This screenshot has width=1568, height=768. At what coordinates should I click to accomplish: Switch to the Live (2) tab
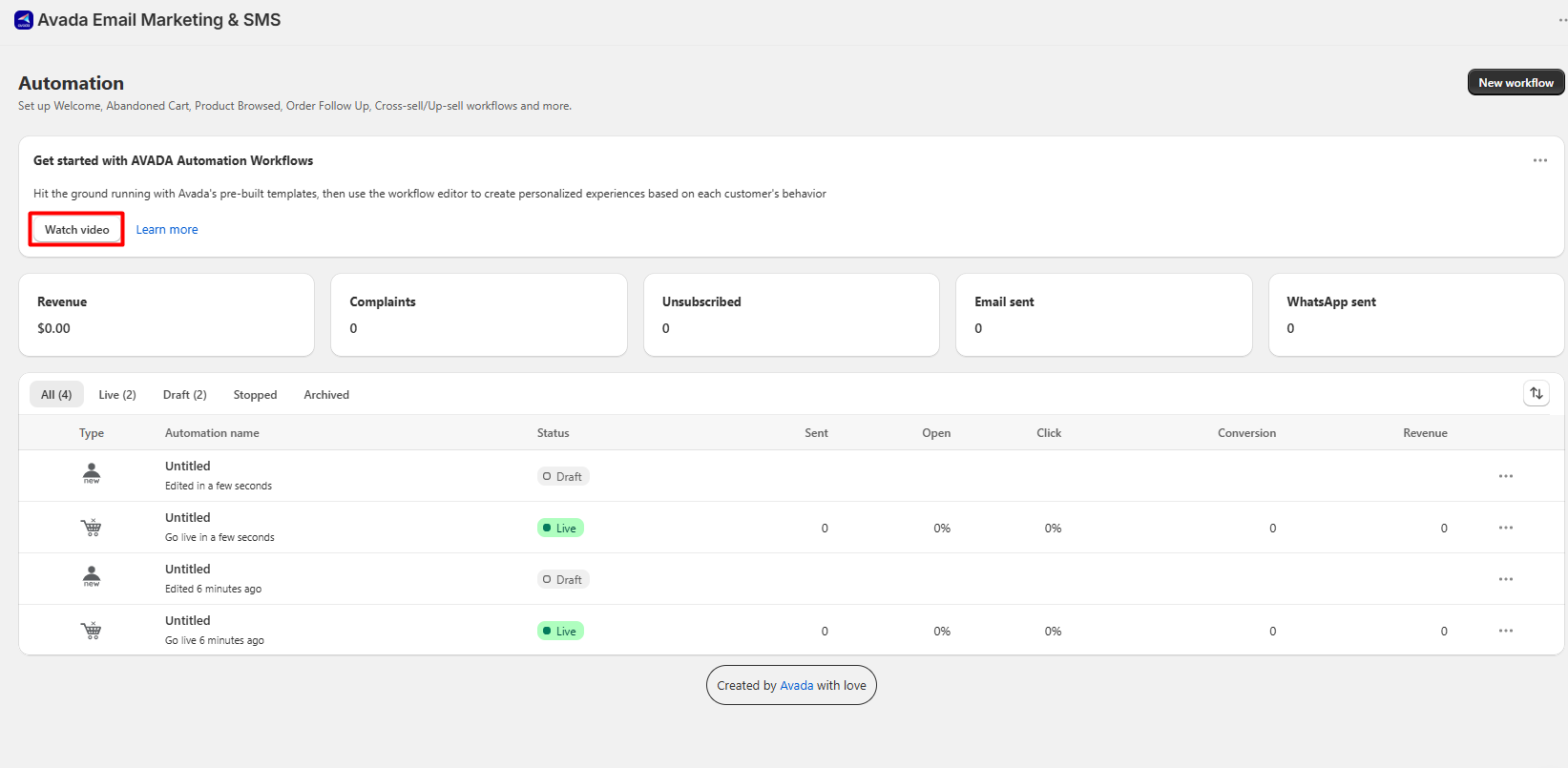point(117,394)
